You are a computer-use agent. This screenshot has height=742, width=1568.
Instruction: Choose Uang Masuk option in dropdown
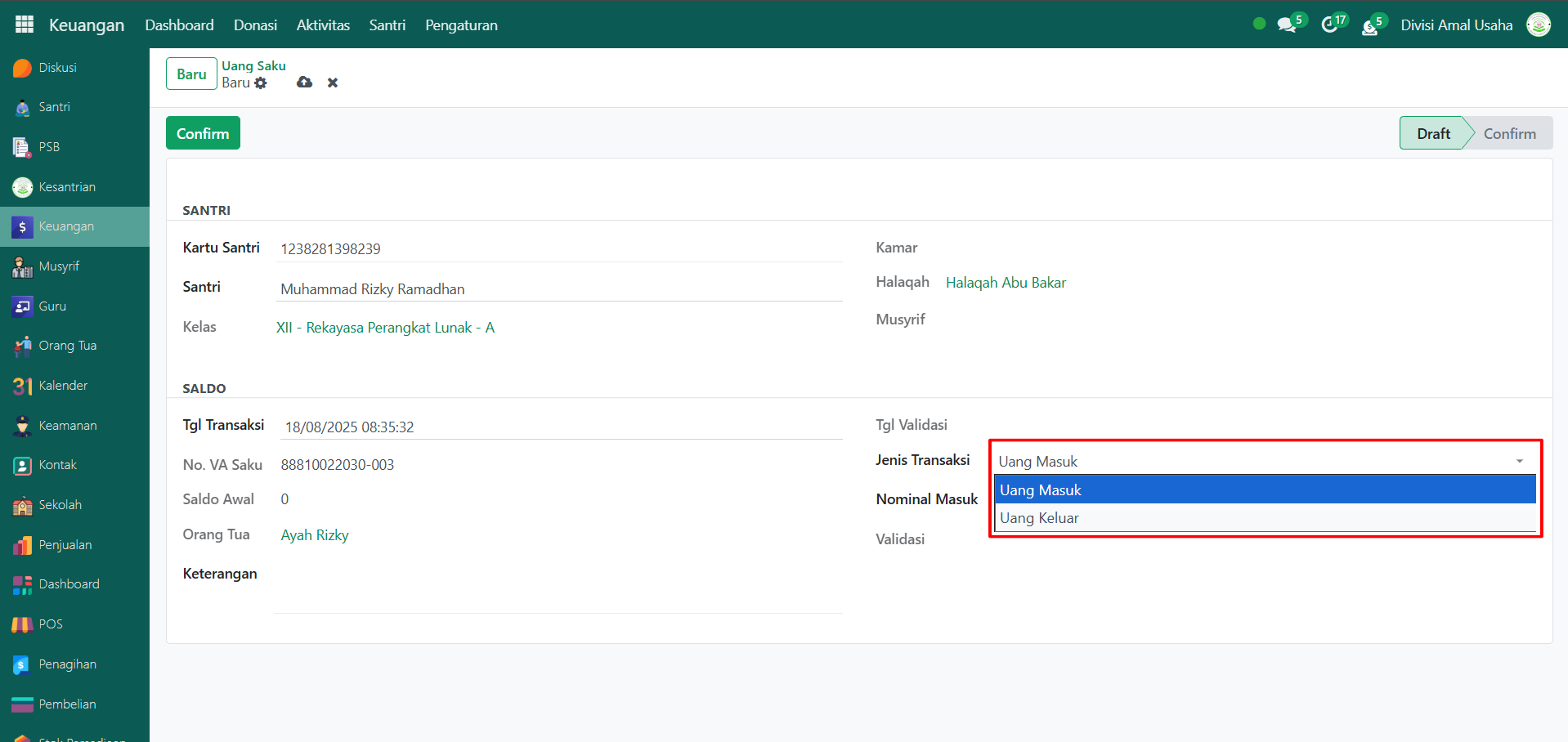1041,490
